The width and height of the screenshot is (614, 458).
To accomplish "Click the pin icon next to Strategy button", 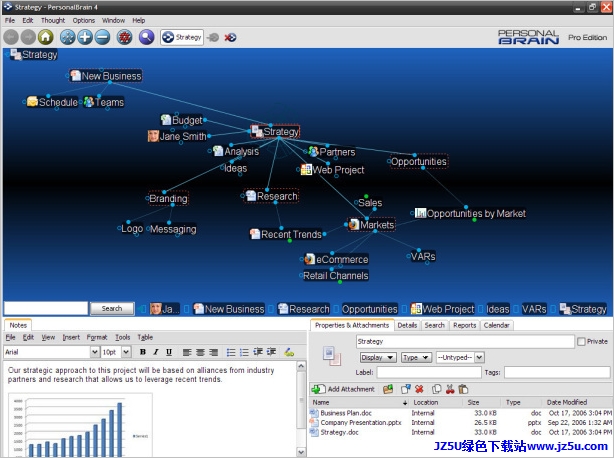I will pos(213,38).
